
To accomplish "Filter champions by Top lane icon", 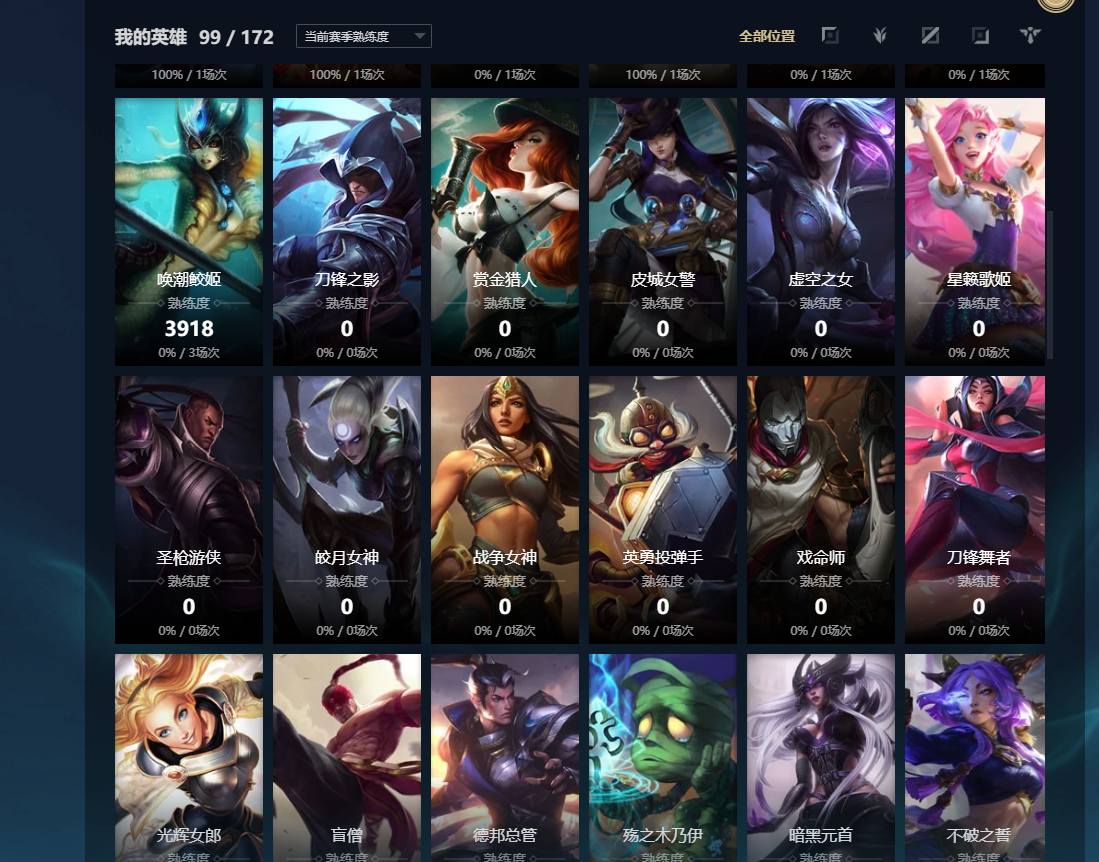I will pyautogui.click(x=830, y=36).
